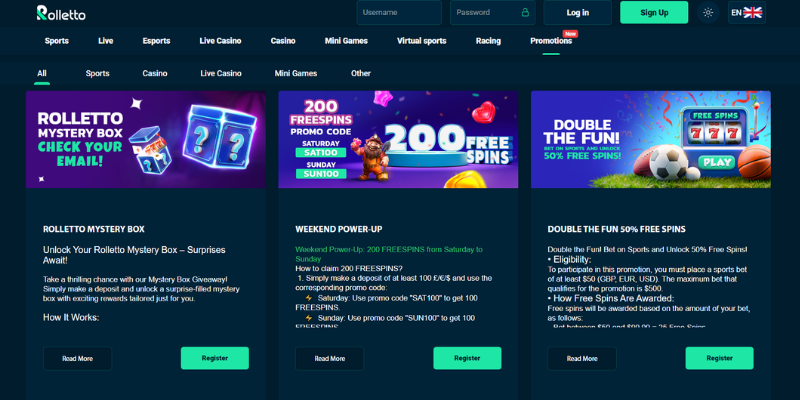Read More about Rolletto Mystery Box
The width and height of the screenshot is (800, 400).
coord(78,359)
